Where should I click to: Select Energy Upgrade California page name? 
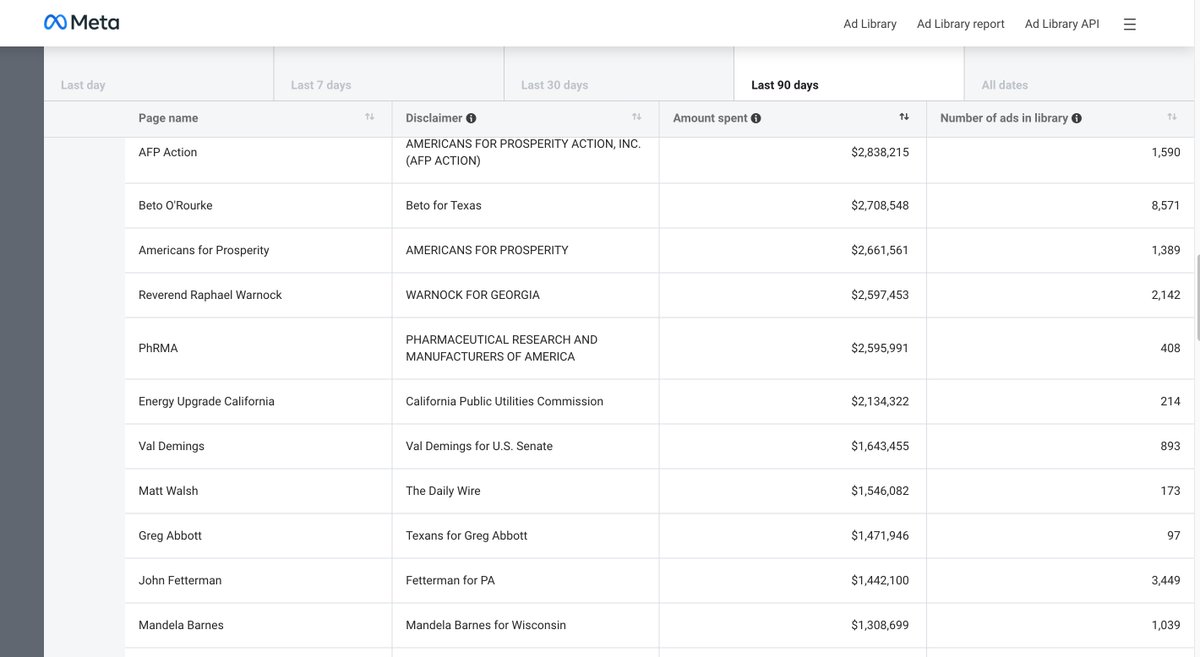206,401
